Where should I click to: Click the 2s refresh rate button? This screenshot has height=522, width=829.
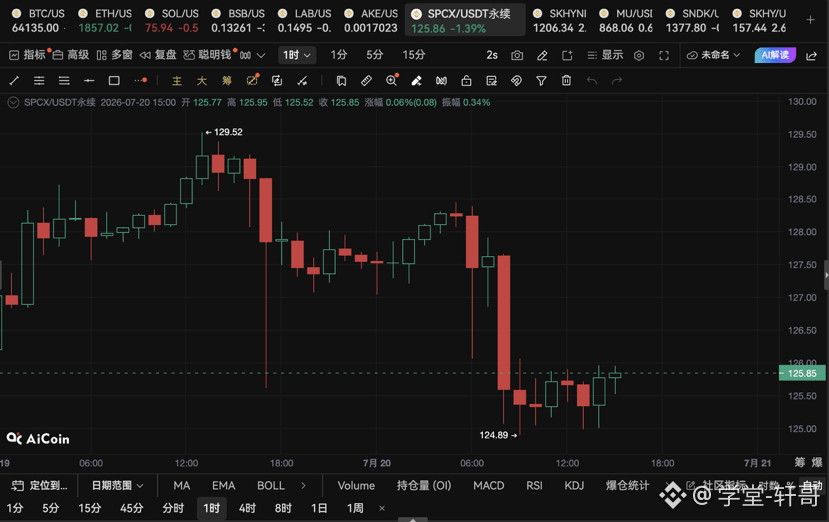coord(492,55)
